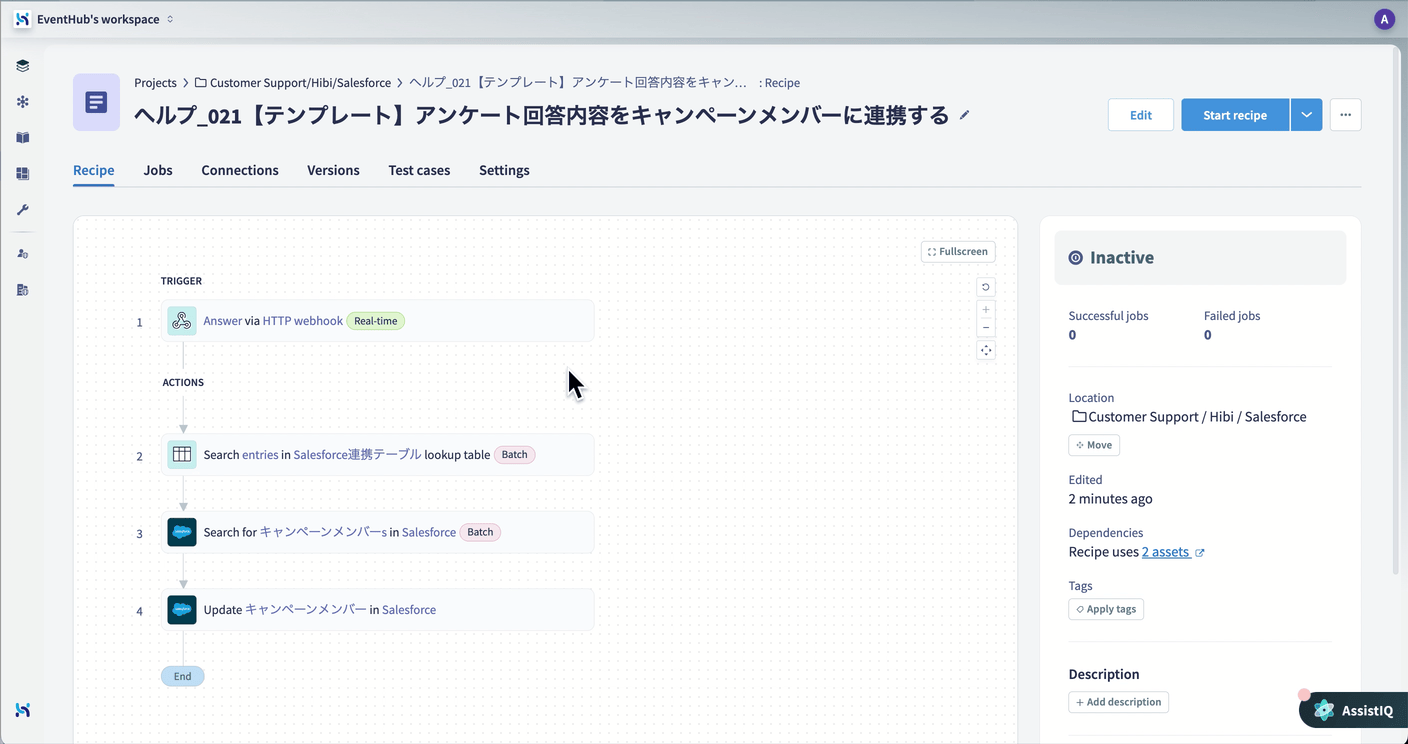Image resolution: width=1408 pixels, height=744 pixels.
Task: Click the webhook icon in step 1
Action: coord(182,321)
